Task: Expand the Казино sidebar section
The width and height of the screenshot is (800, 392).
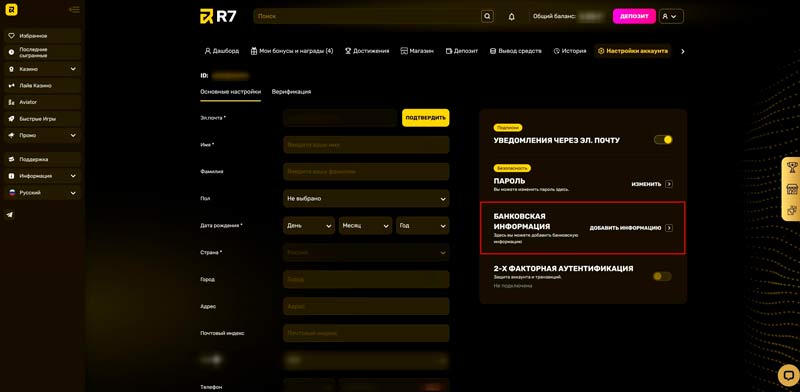Action: 42,69
